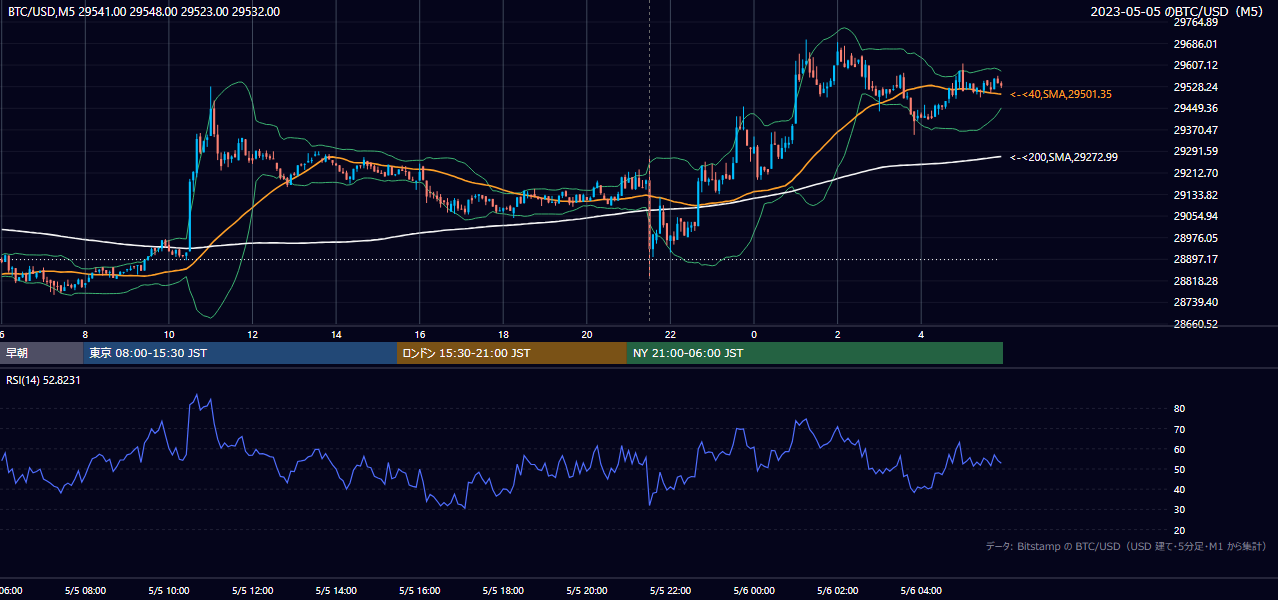Click the 5/5 12:00 timeline label
1278x600 pixels.
click(253, 591)
